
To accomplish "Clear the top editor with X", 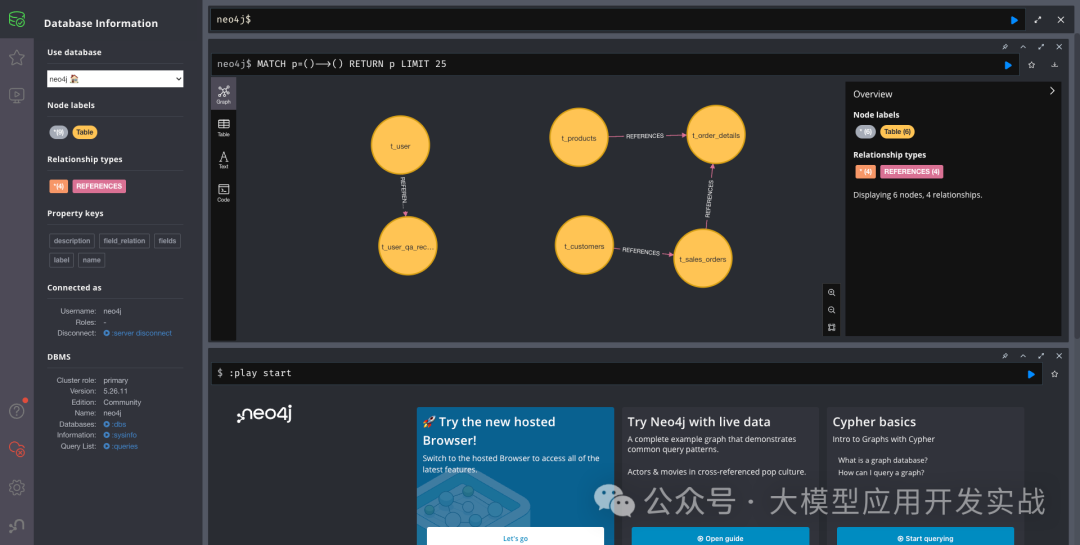I will (x=1061, y=20).
